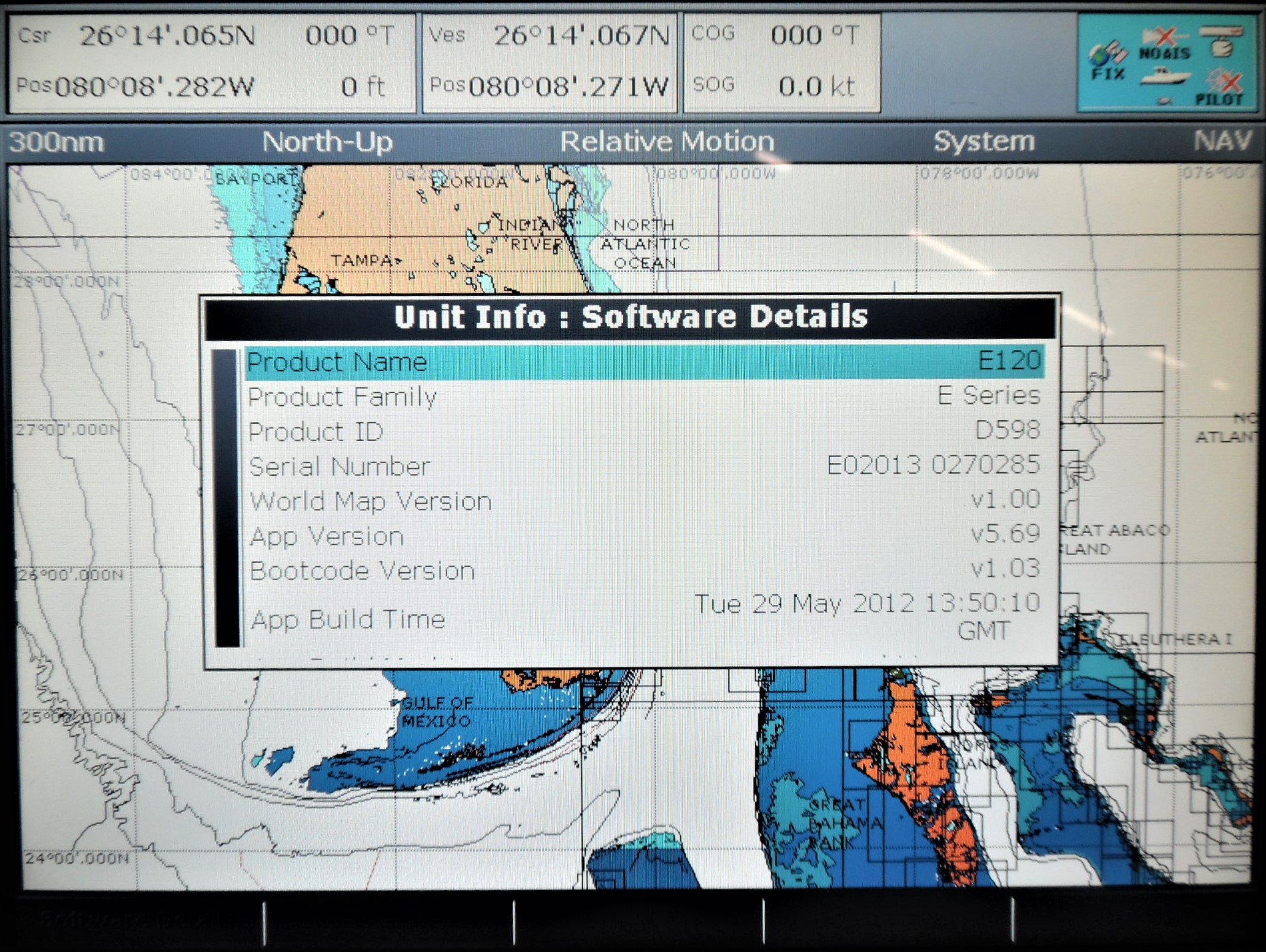Click BAYPORT label on the chart
Viewport: 1266px width, 952px height.
point(256,179)
